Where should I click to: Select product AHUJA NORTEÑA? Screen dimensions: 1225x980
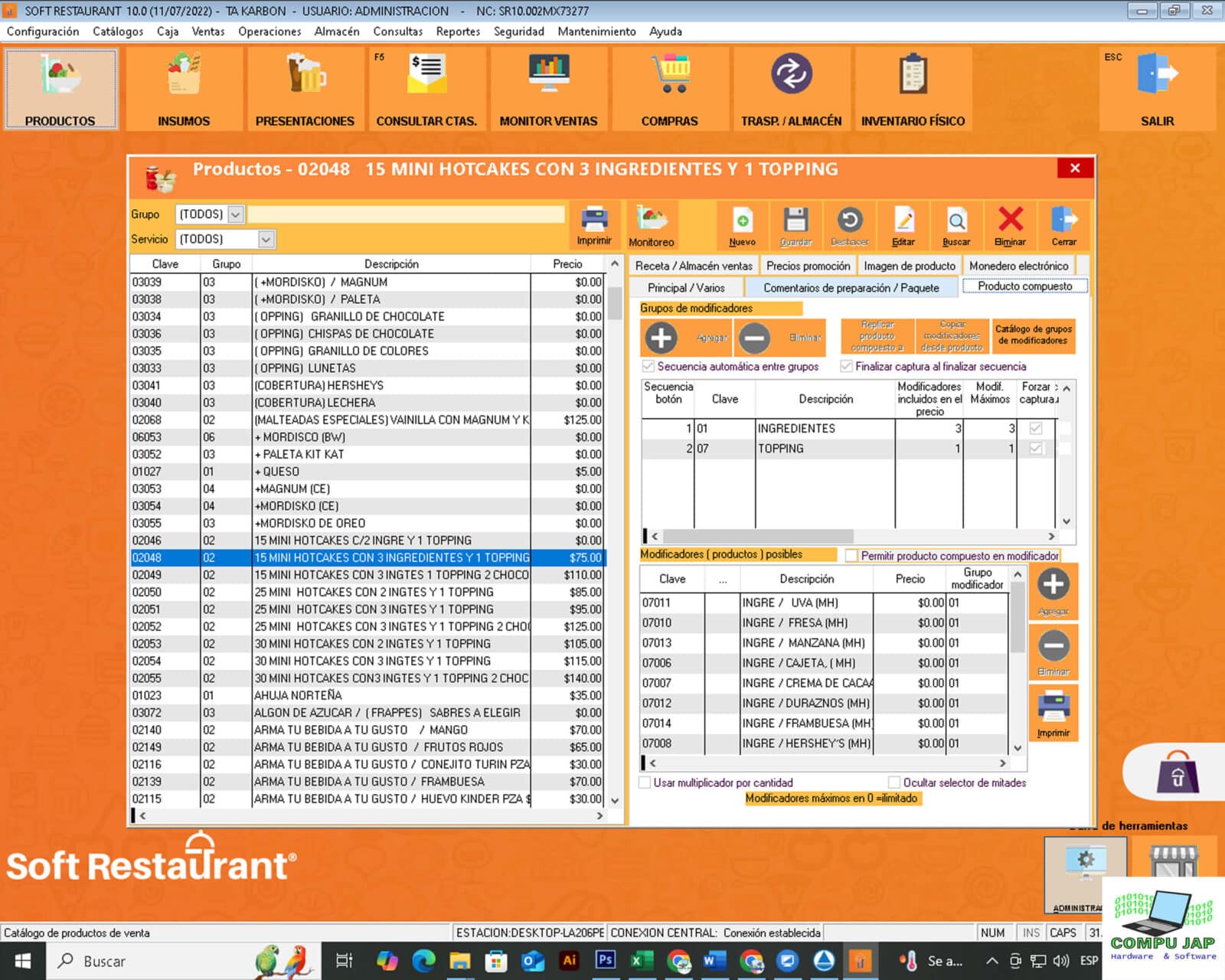point(367,696)
